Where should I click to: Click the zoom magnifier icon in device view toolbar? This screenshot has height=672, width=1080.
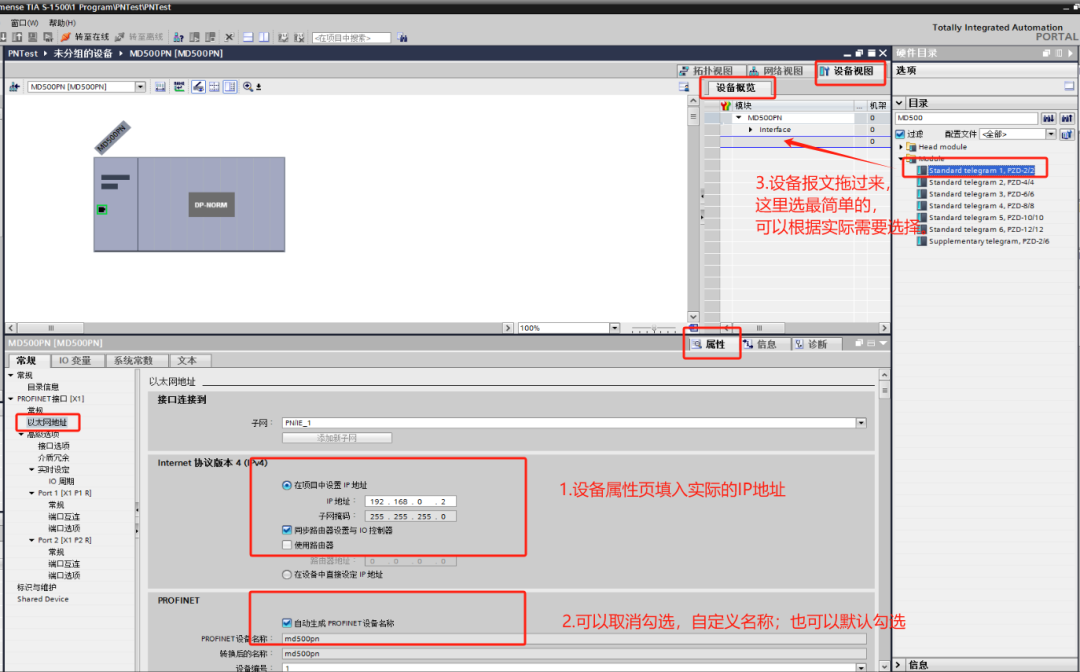[x=248, y=87]
